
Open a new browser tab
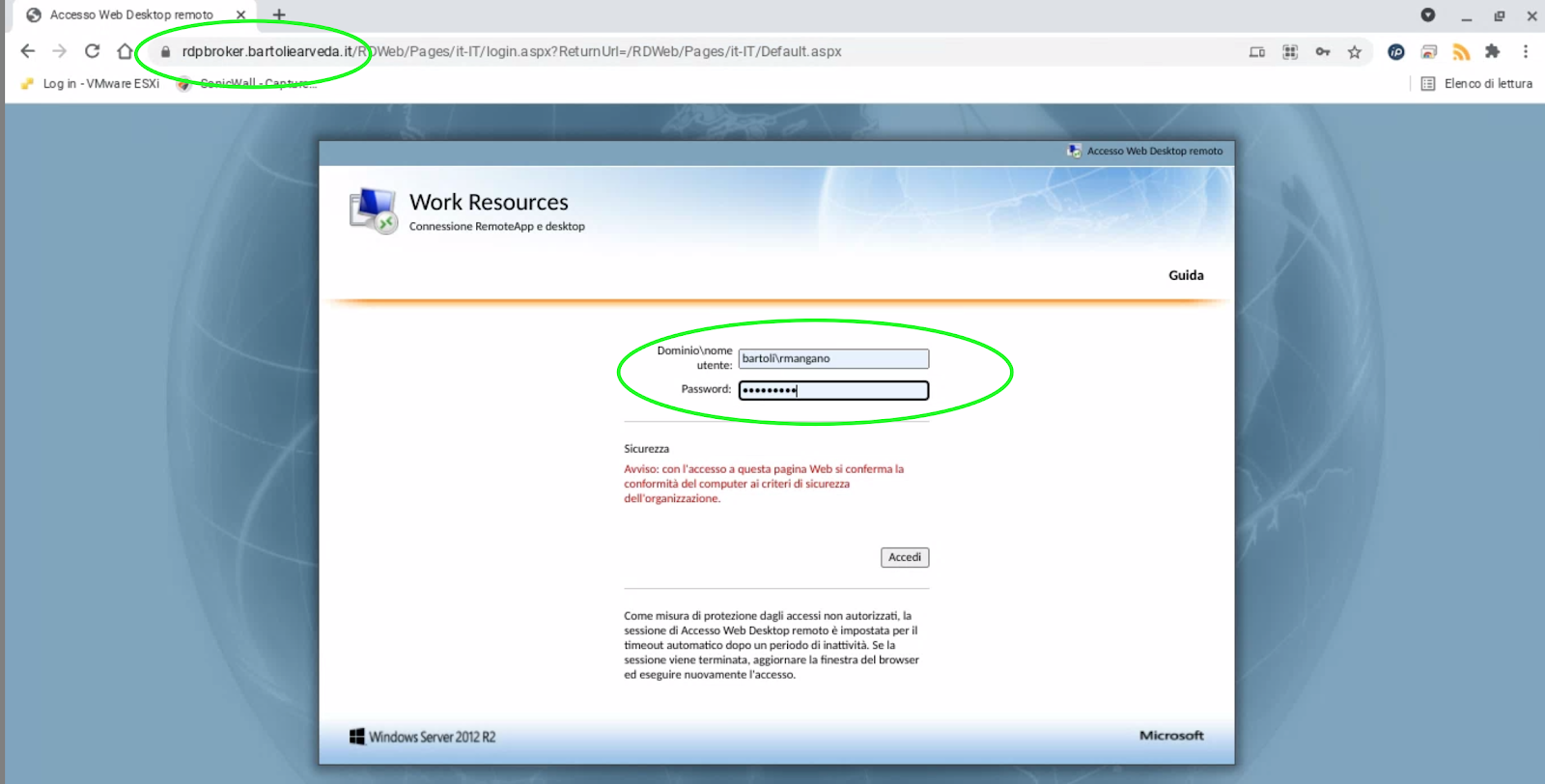click(279, 14)
